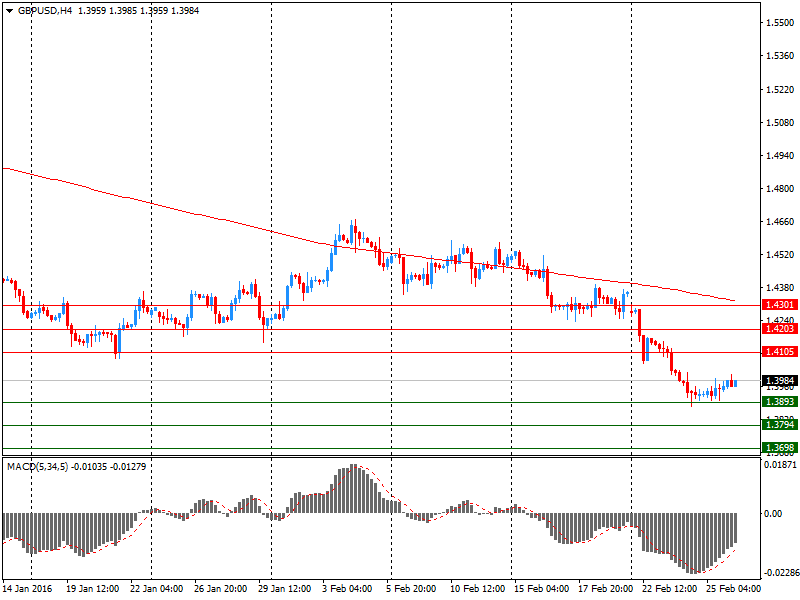Click the 29 Jan 12:00 time label

284,589
